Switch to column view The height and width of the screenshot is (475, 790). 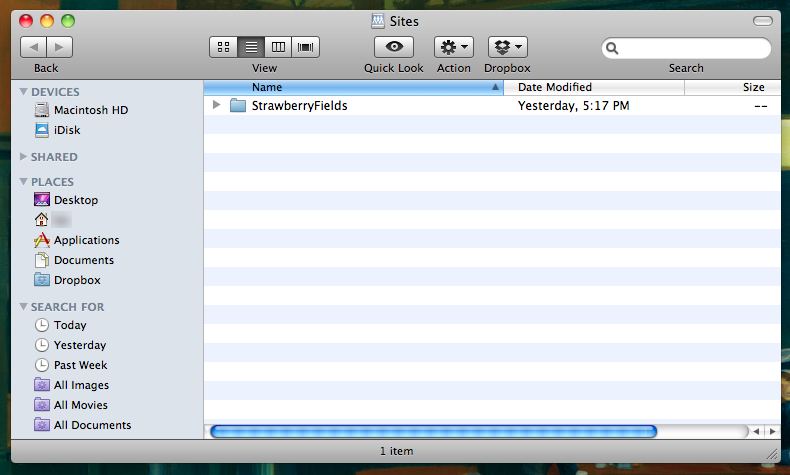(x=278, y=47)
